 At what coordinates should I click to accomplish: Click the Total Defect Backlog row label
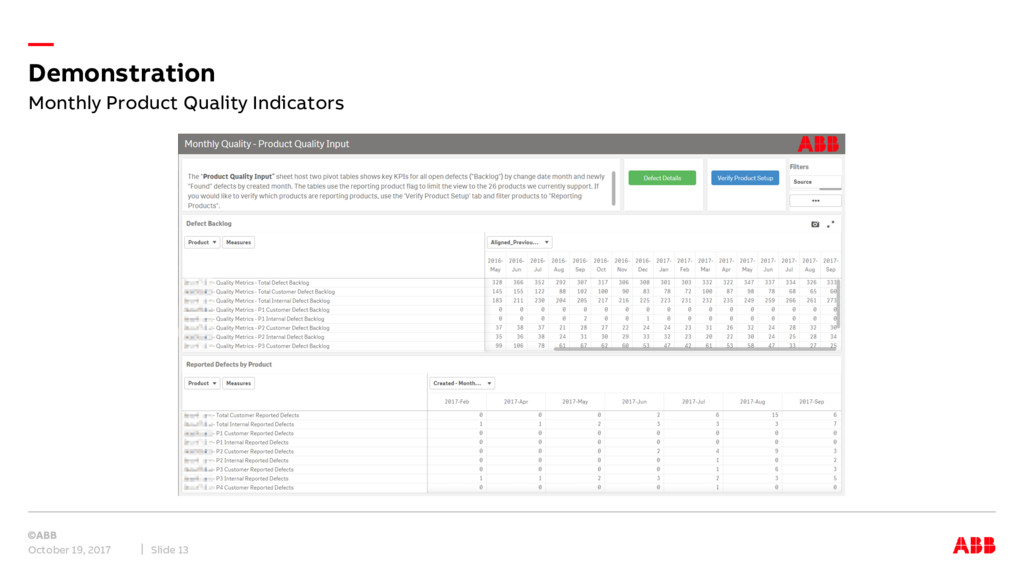[247, 283]
